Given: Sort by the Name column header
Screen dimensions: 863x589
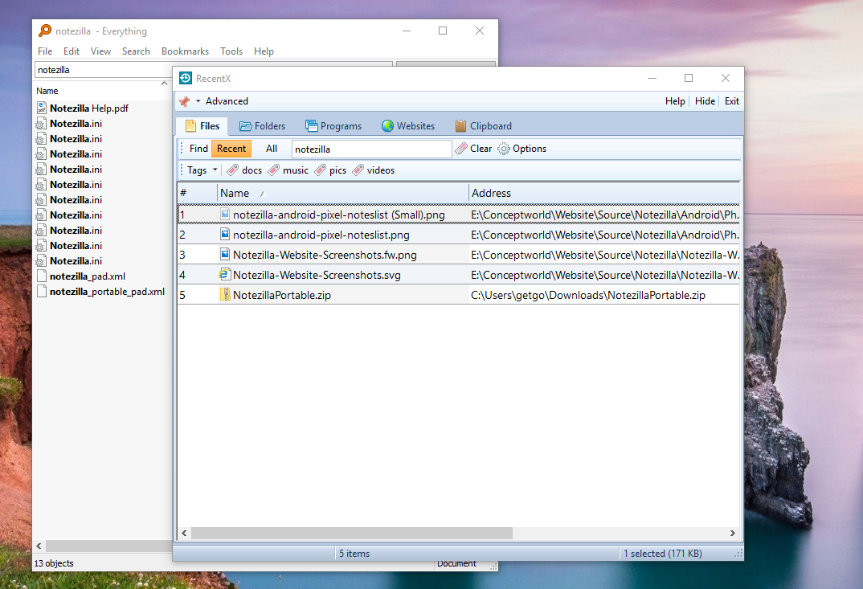Looking at the screenshot, I should 342,193.
